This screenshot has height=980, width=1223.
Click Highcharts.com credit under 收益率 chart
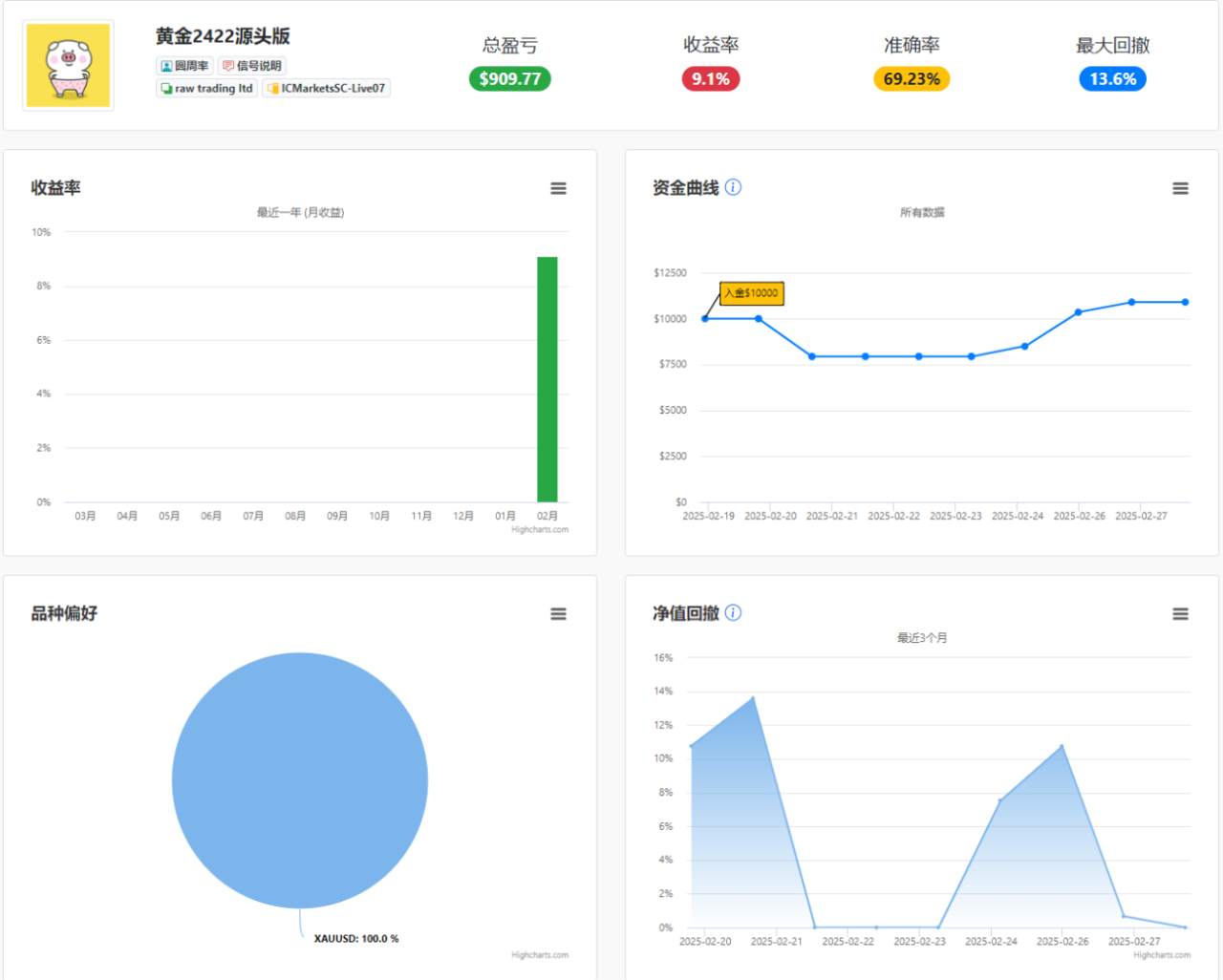click(540, 530)
